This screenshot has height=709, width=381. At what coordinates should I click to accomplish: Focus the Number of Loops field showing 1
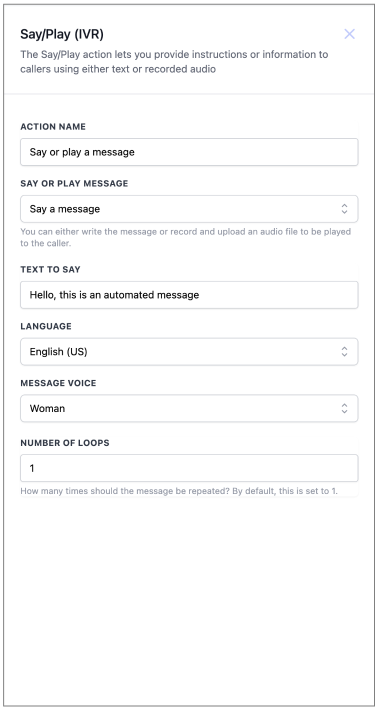click(x=189, y=468)
